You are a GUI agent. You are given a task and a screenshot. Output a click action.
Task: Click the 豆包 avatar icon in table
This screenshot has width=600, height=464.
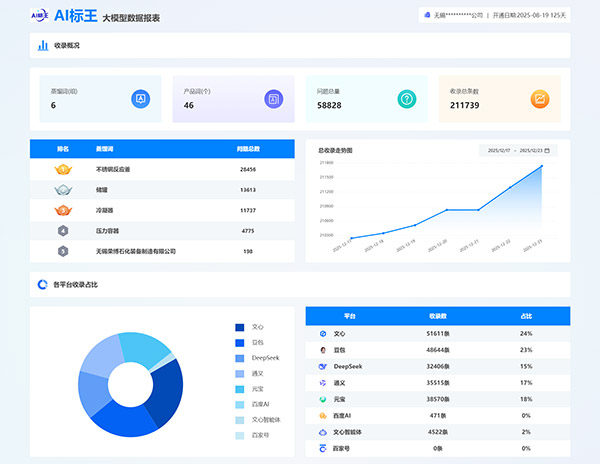point(323,350)
